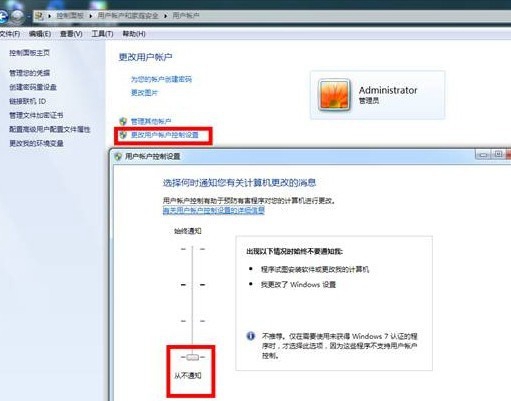Click the Administrator account flower picture

click(334, 95)
